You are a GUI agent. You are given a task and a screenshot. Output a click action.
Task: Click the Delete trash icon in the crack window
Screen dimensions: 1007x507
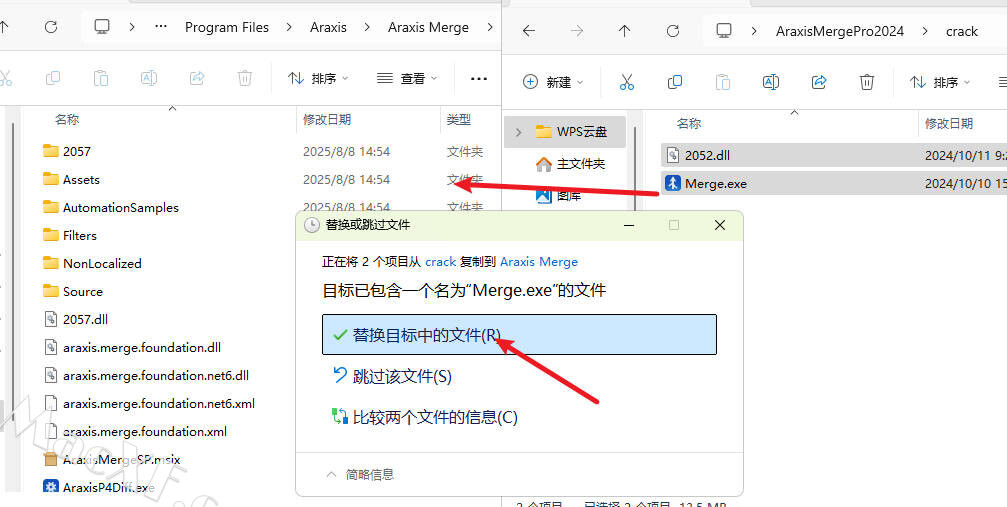(x=866, y=82)
